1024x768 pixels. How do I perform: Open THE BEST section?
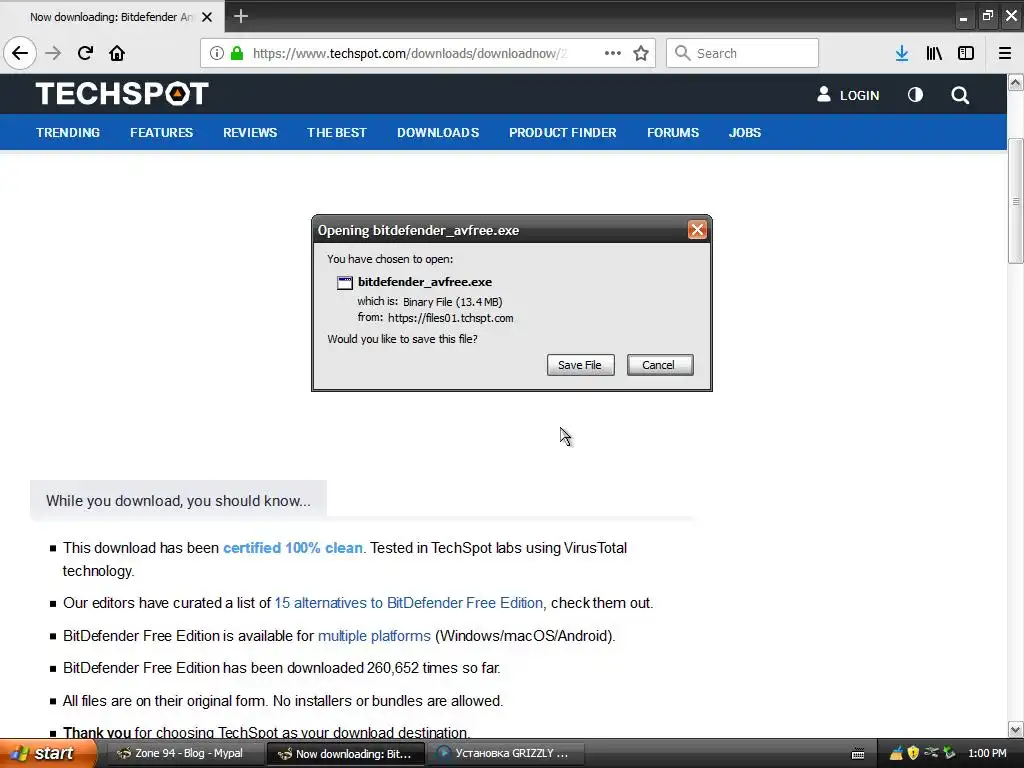point(337,133)
